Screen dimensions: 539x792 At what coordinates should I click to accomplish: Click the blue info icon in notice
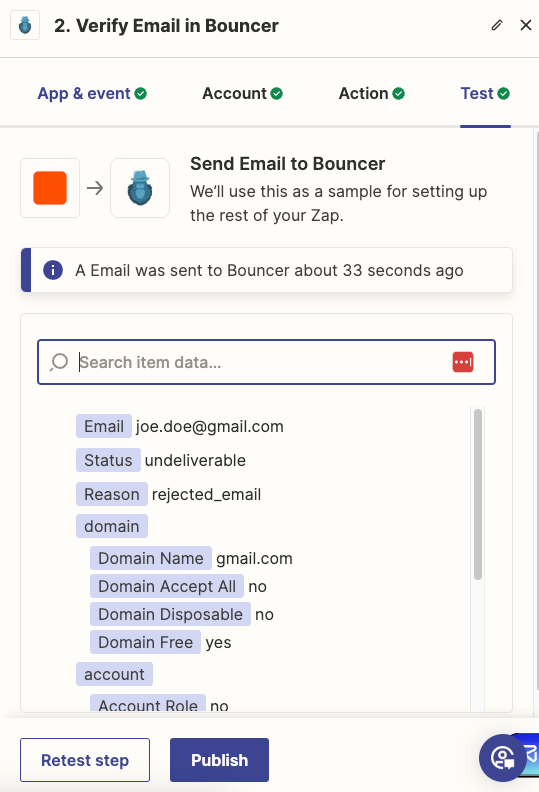[x=53, y=270]
